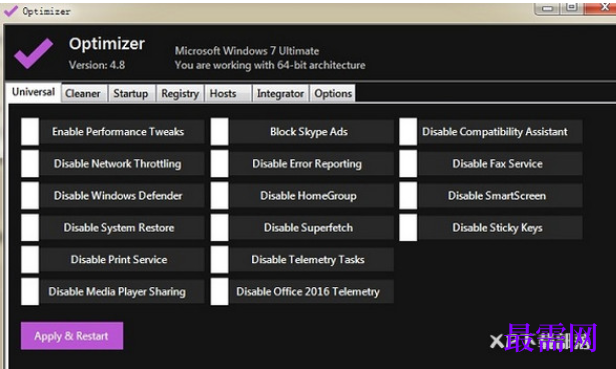Tick the Disable Superfetch checkbox
Screen dimensions: 616x369
tap(219, 228)
